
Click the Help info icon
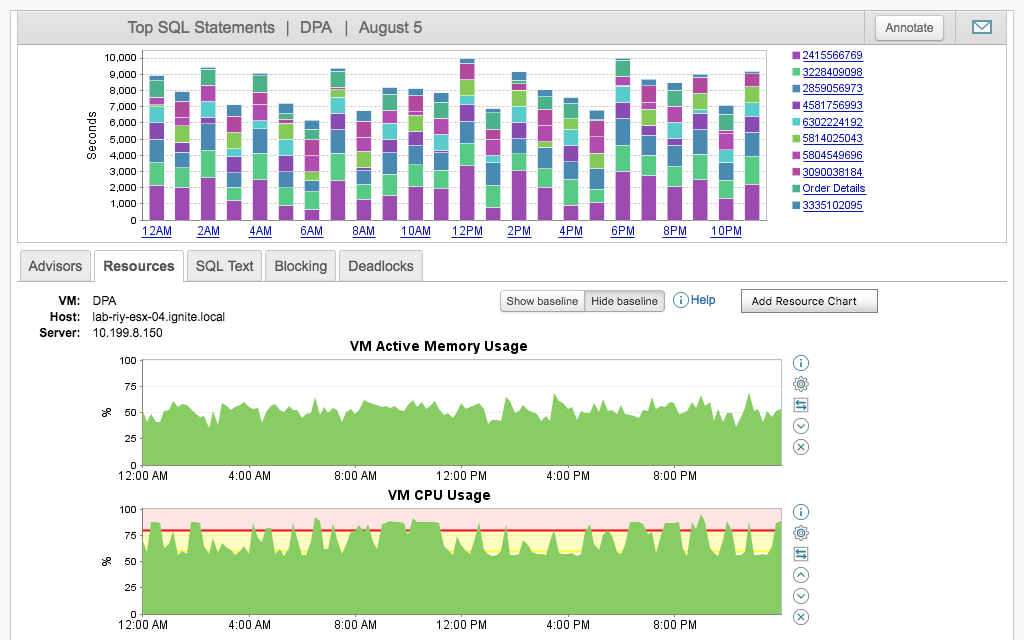click(x=683, y=300)
